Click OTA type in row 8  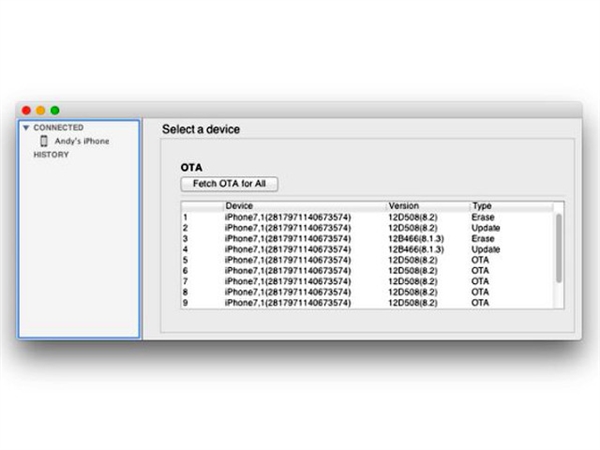click(480, 292)
